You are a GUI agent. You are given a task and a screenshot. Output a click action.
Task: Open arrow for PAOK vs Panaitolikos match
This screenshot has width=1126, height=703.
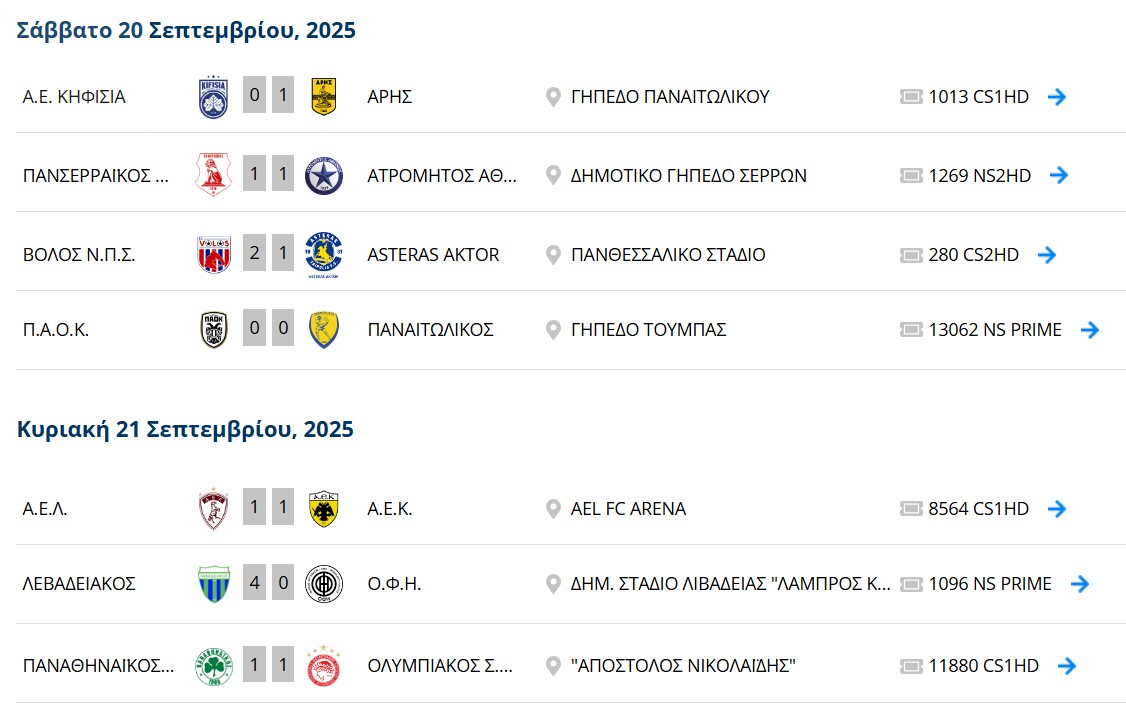1089,330
